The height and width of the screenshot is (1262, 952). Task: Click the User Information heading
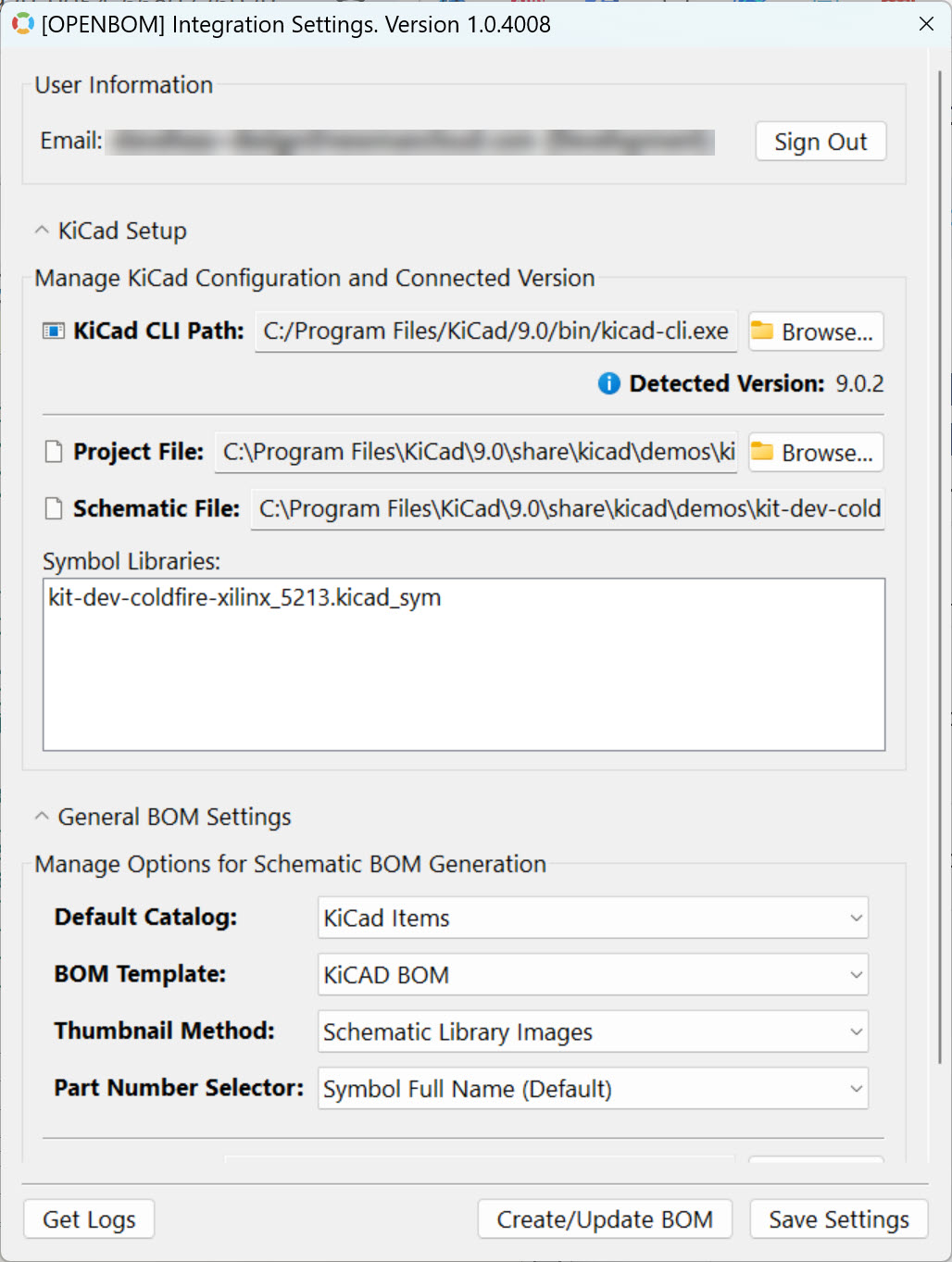click(124, 85)
